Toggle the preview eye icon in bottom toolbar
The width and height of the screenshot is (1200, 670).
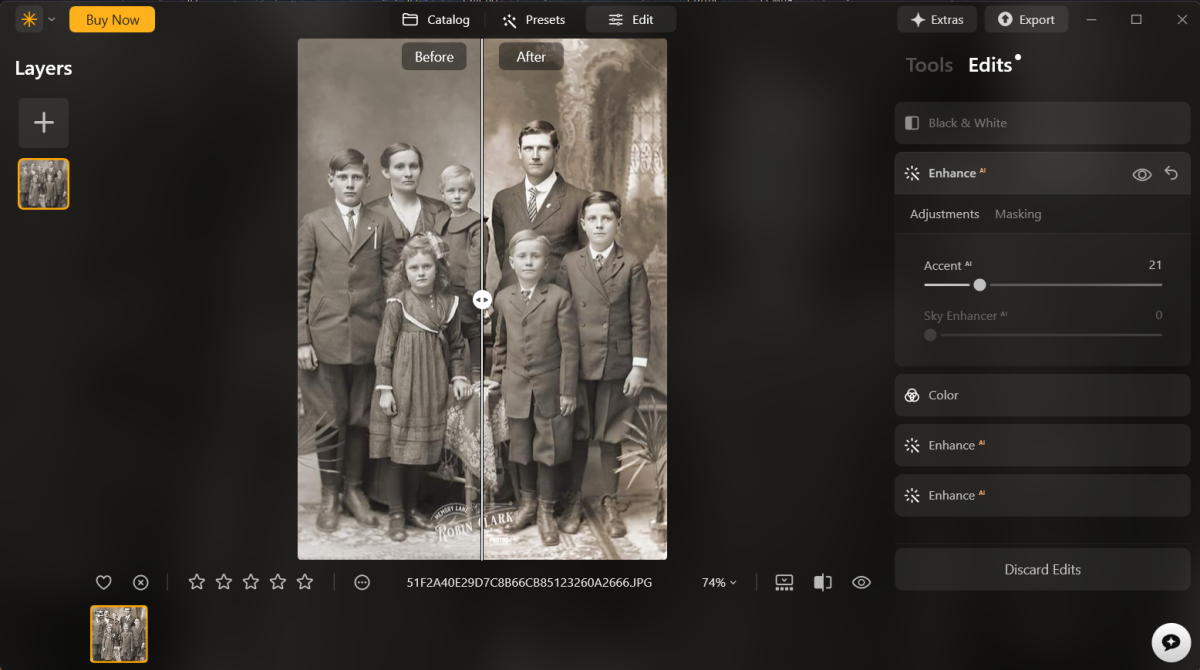tap(861, 582)
